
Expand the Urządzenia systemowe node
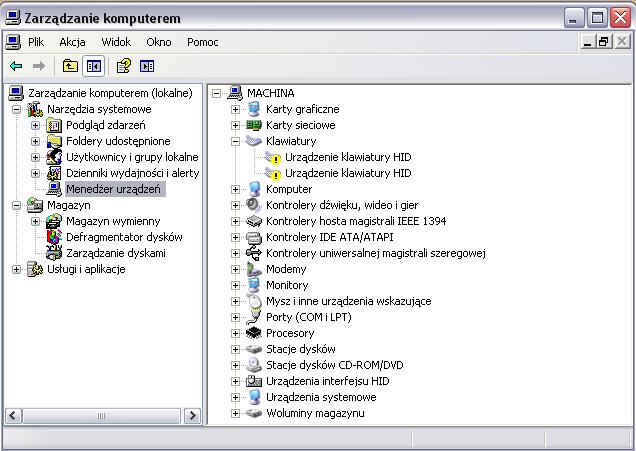pyautogui.click(x=235, y=397)
